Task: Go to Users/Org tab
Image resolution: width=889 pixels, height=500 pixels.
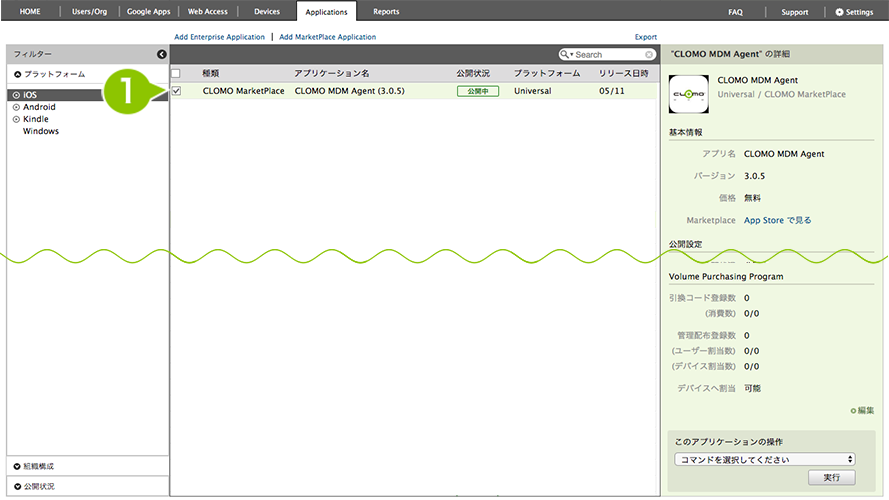Action: click(x=89, y=11)
